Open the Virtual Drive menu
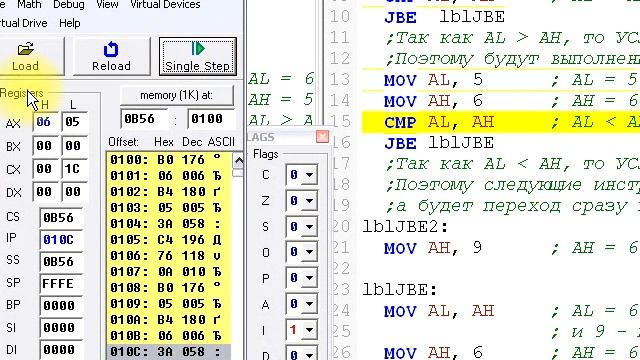Image resolution: width=640 pixels, height=360 pixels. [x=23, y=23]
